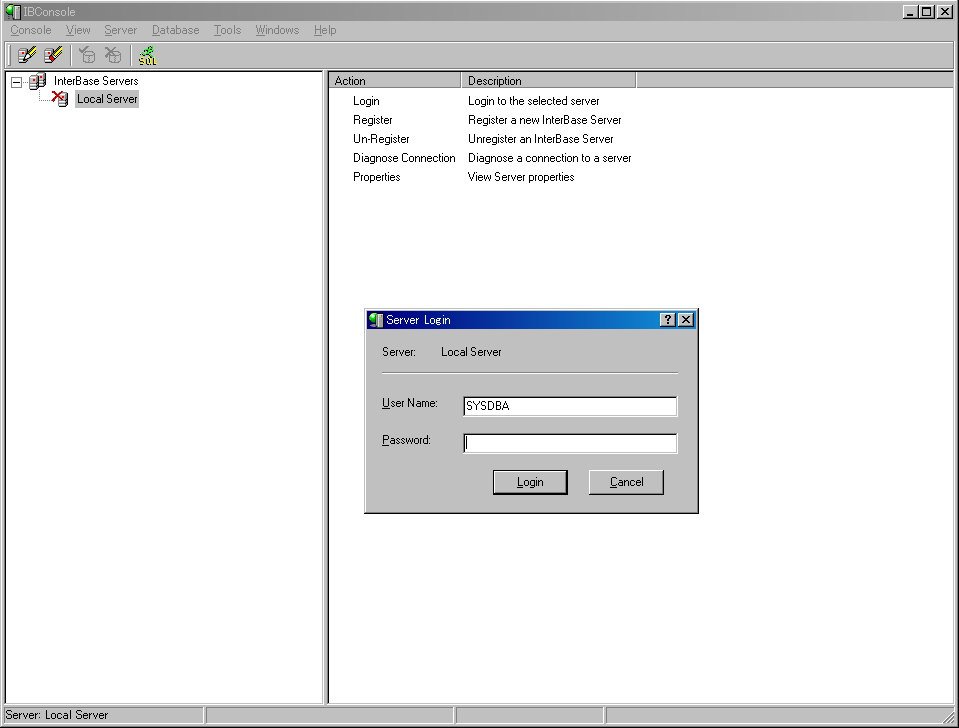Focus the User Name field
959x728 pixels.
coord(570,406)
